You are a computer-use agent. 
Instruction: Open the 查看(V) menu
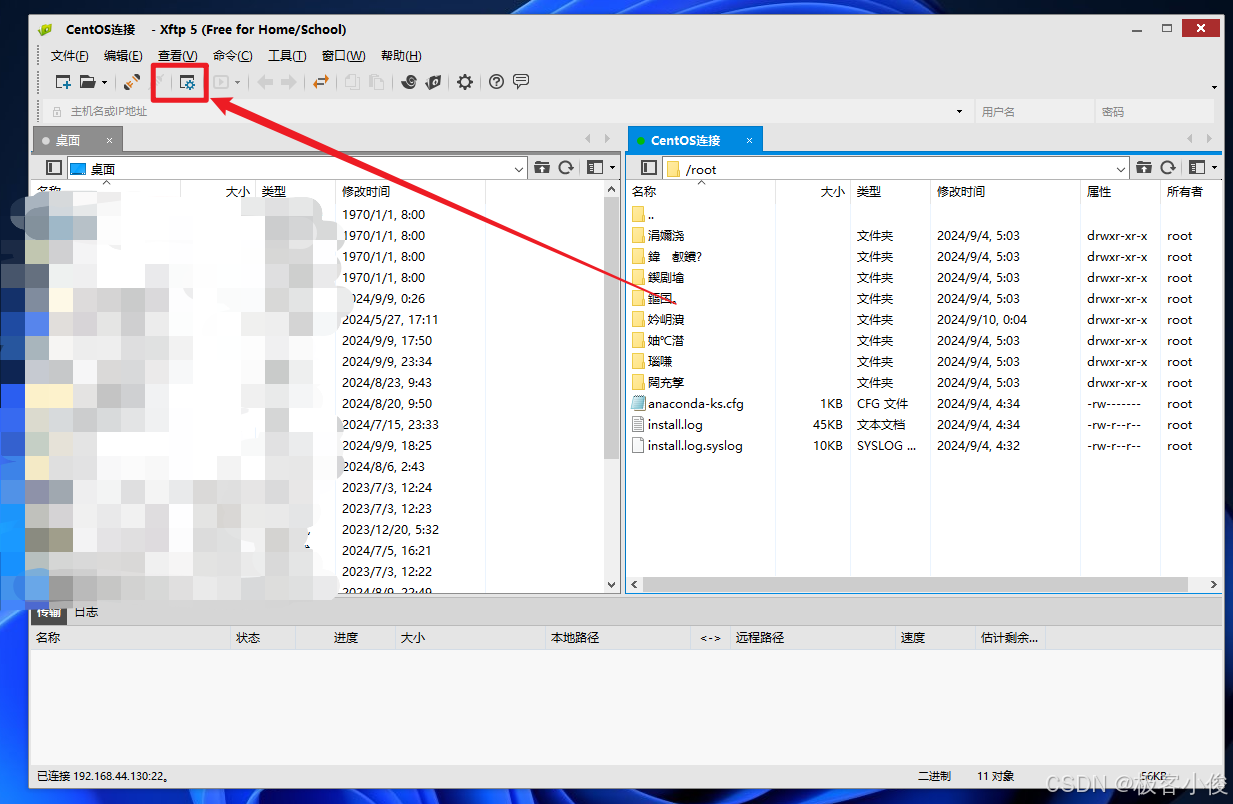tap(178, 56)
